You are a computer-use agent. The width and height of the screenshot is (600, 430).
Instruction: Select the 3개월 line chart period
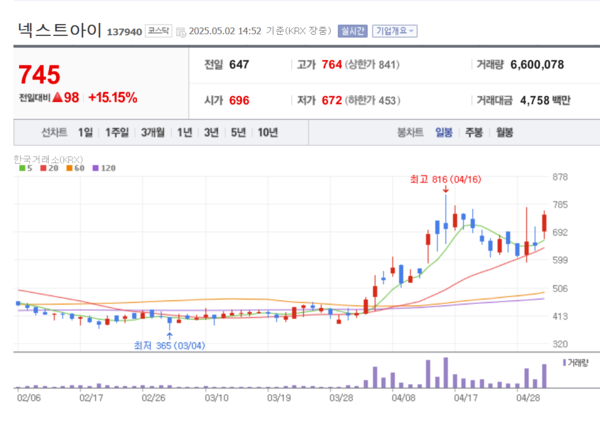point(153,132)
